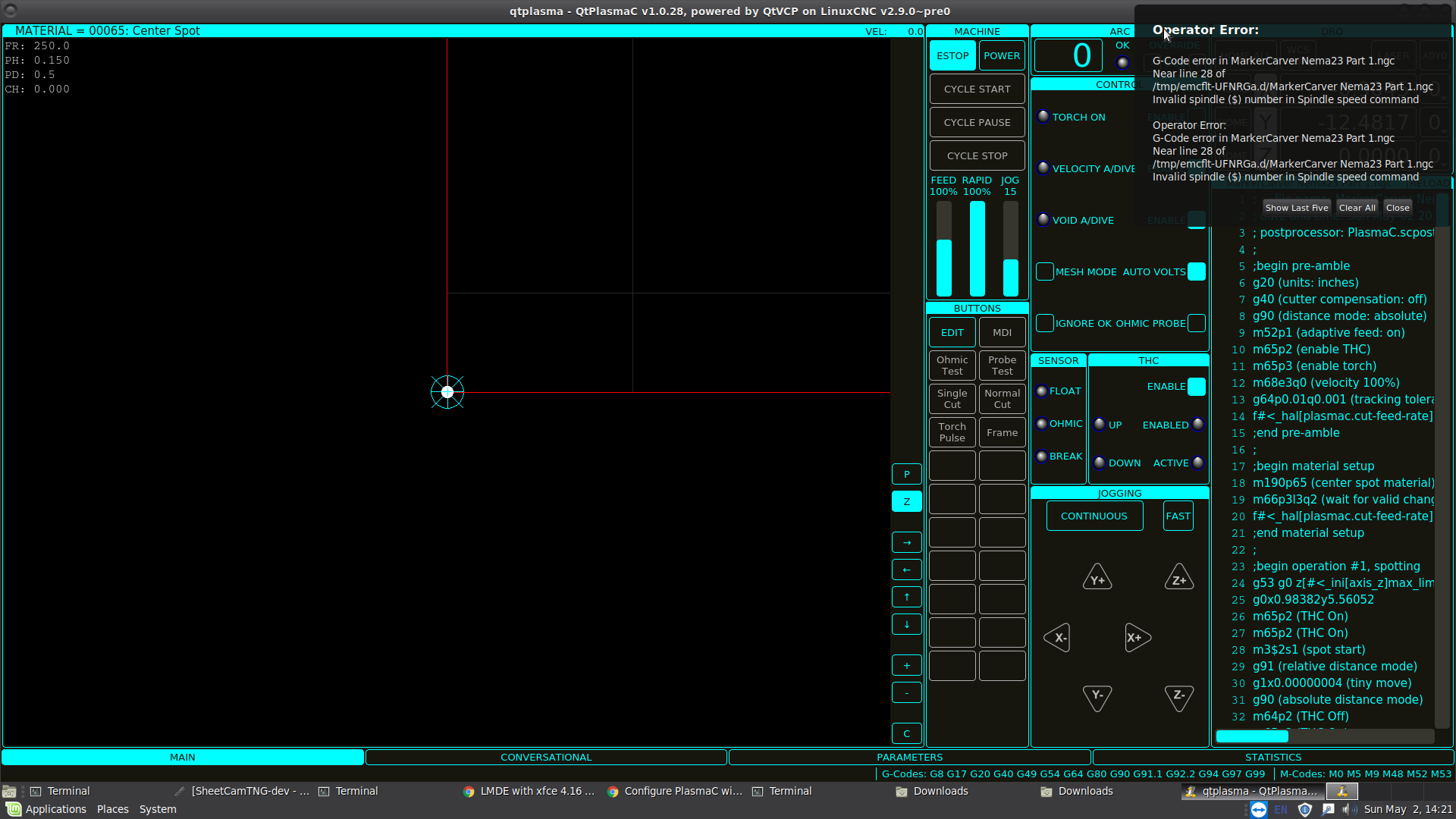Screen dimensions: 1456x819
Task: Click the MDI button
Action: click(x=1002, y=332)
